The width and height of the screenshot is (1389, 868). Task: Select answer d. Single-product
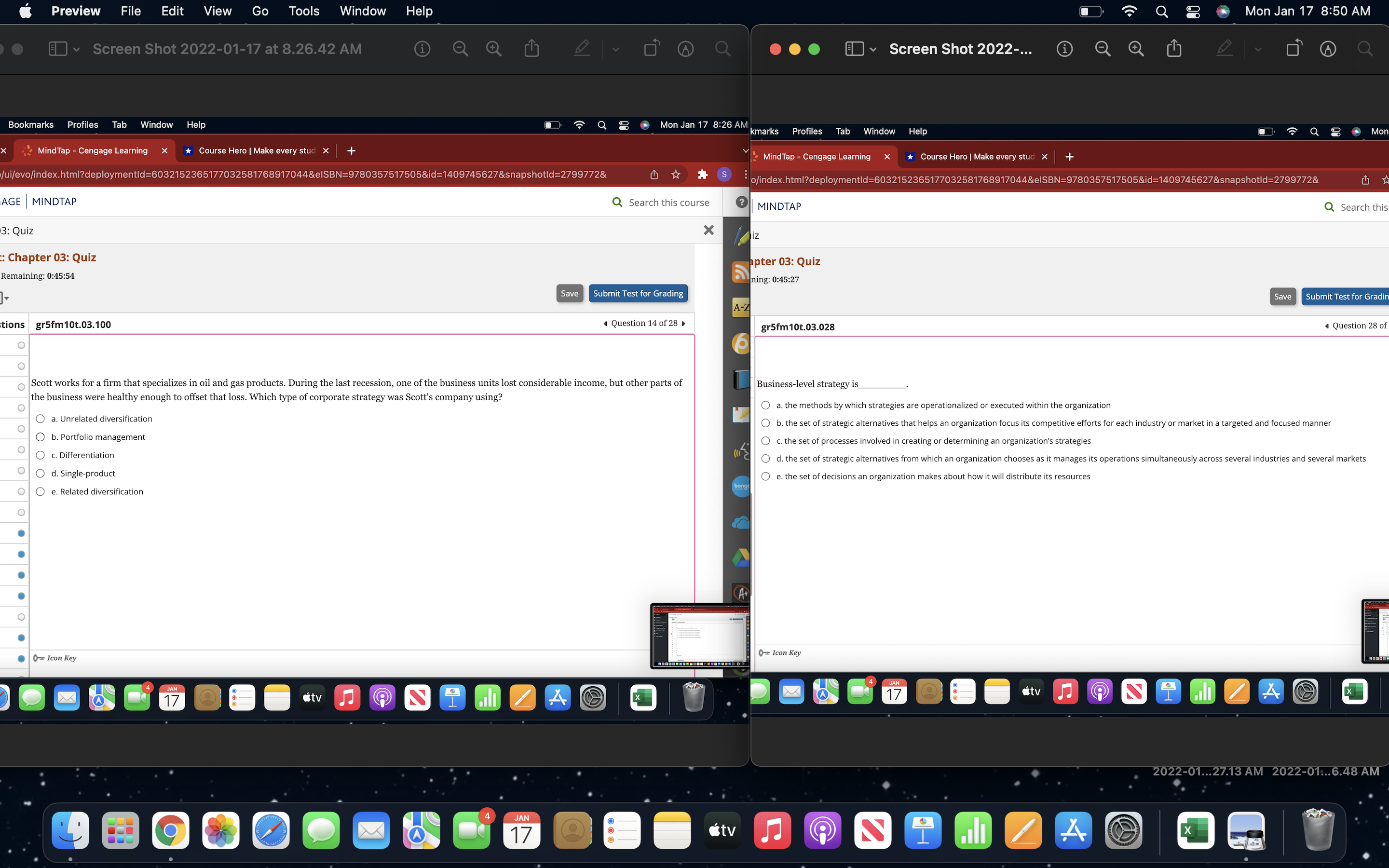(40, 473)
